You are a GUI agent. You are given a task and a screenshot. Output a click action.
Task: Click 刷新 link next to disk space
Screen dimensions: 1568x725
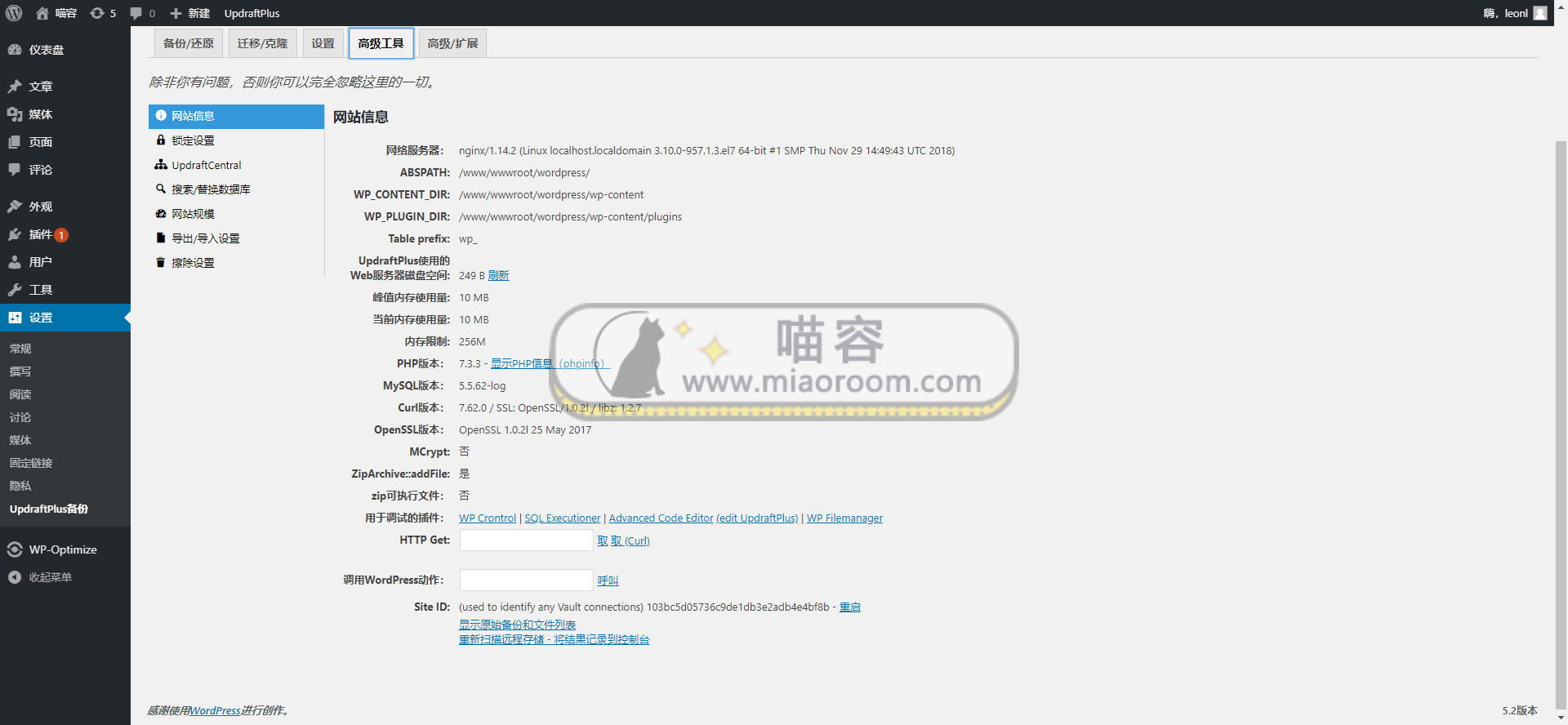coord(498,276)
